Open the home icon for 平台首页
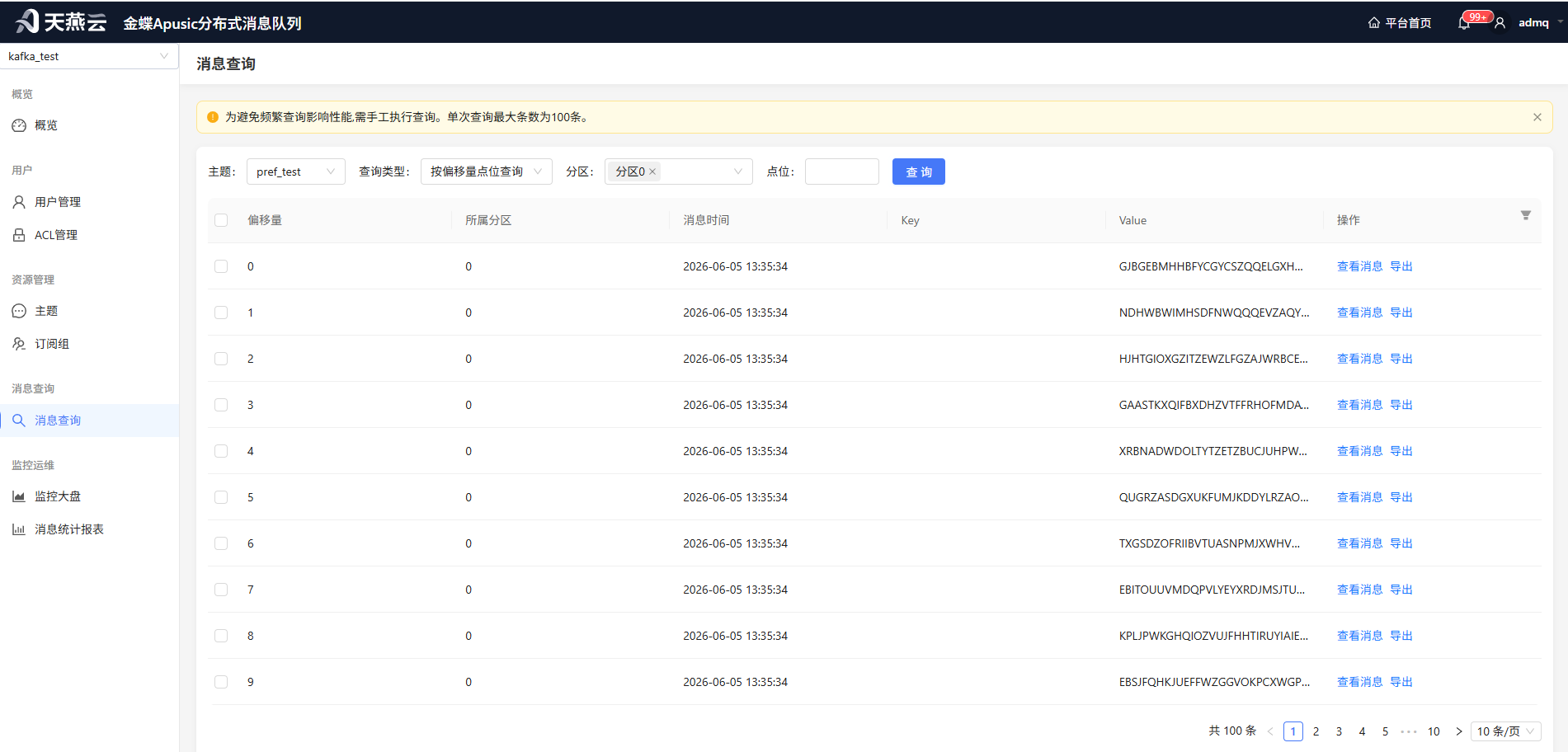1568x752 pixels. point(1373,23)
